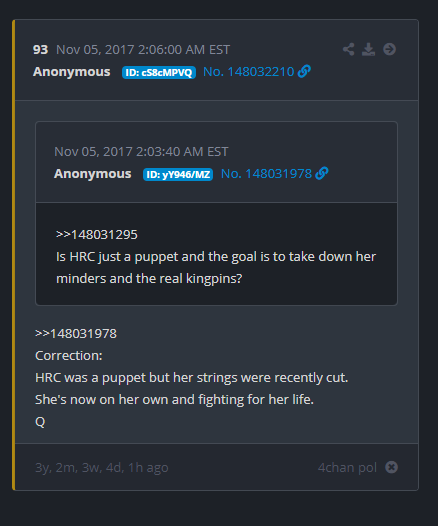Click the Anonymous author name of post 93
The height and width of the screenshot is (526, 438).
(x=71, y=72)
